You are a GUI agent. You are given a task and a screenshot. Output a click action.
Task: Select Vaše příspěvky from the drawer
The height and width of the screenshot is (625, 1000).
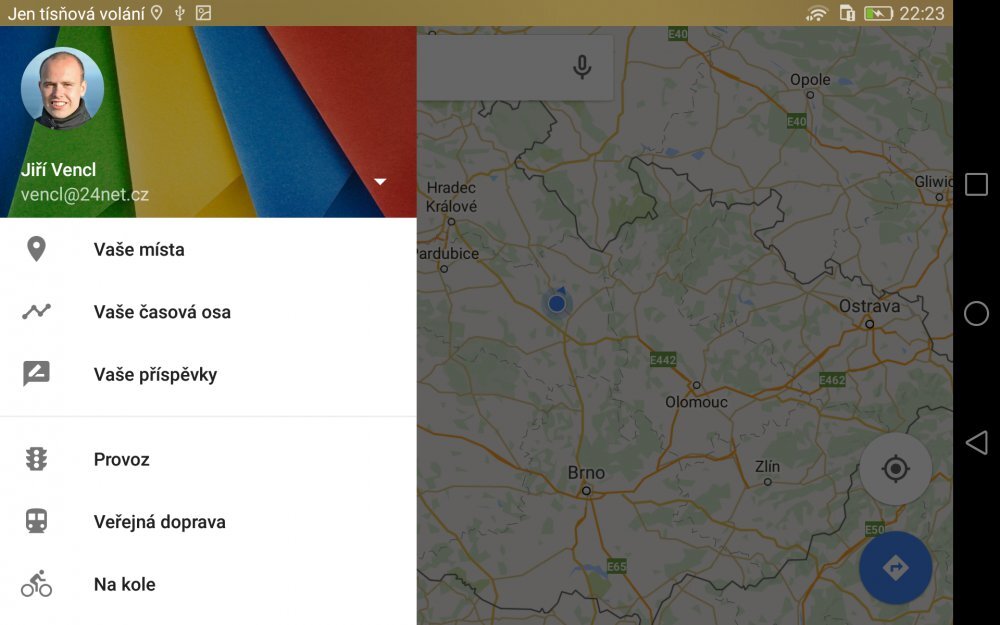pyautogui.click(x=155, y=375)
